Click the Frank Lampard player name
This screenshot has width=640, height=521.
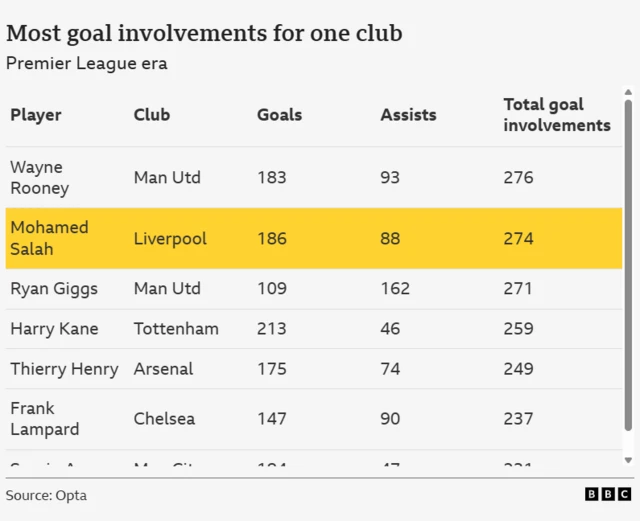45,419
